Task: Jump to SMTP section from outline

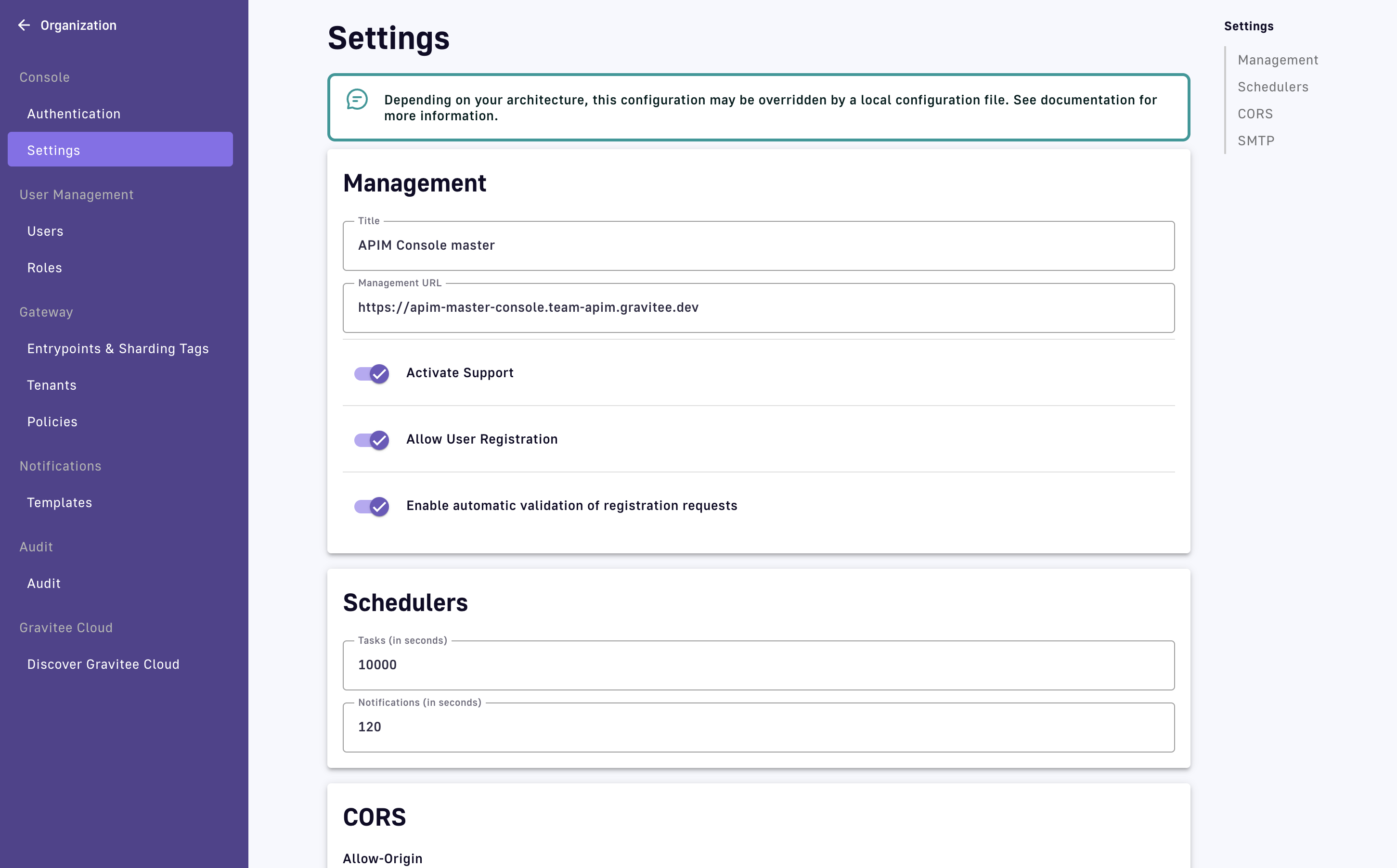Action: (x=1256, y=140)
